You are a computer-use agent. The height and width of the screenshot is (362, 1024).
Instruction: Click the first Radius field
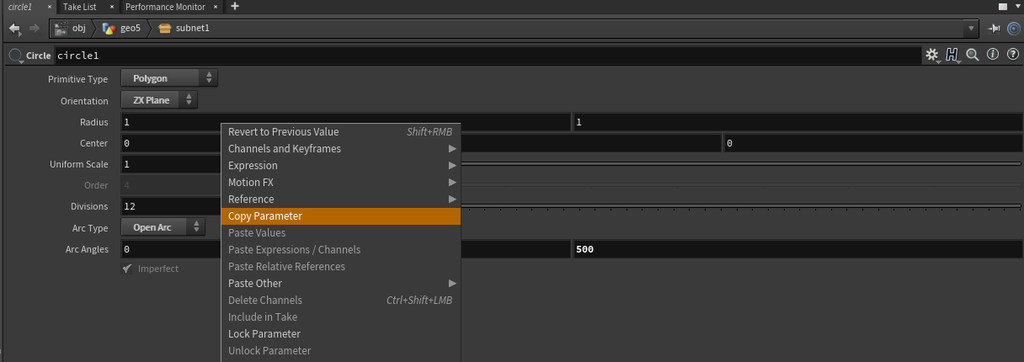[x=171, y=122]
